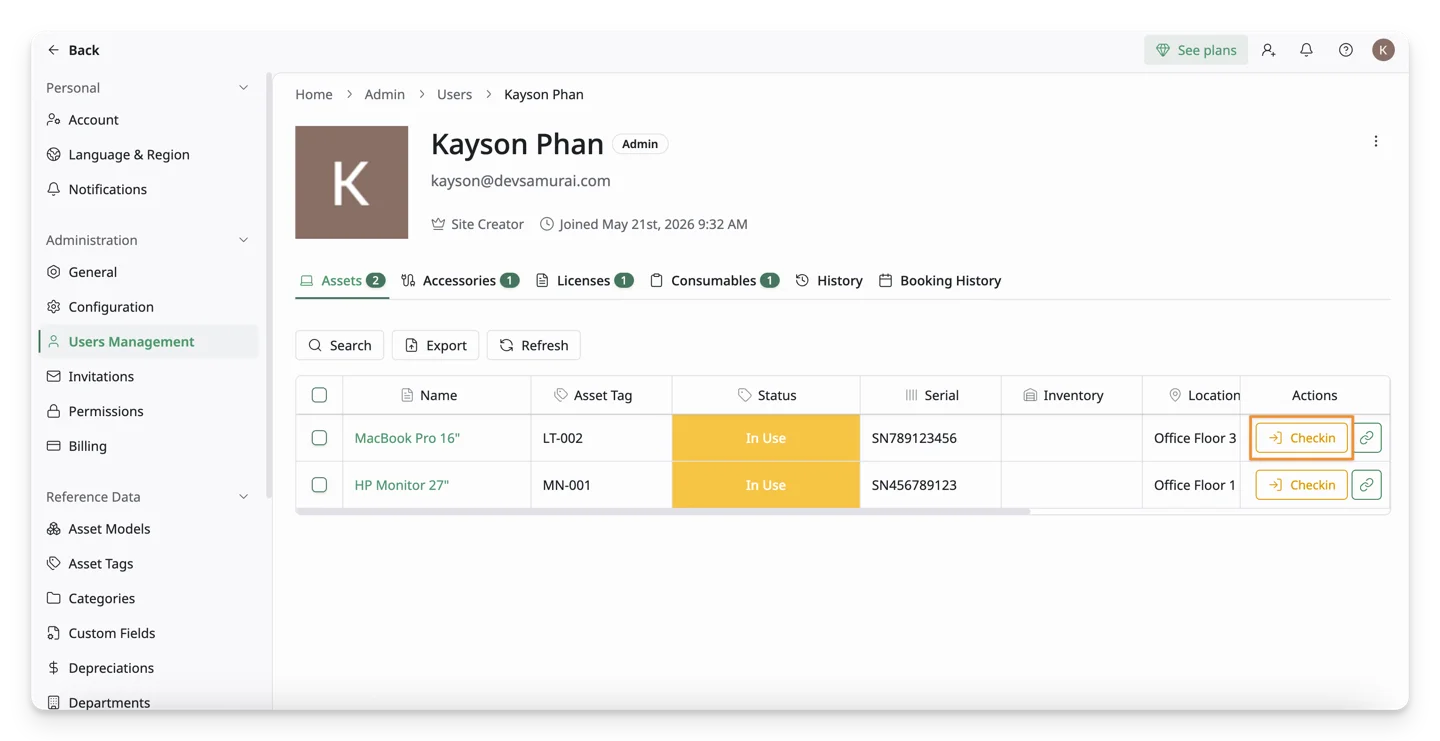This screenshot has width=1440, height=741.
Task: Open General administration settings
Action: coord(148,272)
